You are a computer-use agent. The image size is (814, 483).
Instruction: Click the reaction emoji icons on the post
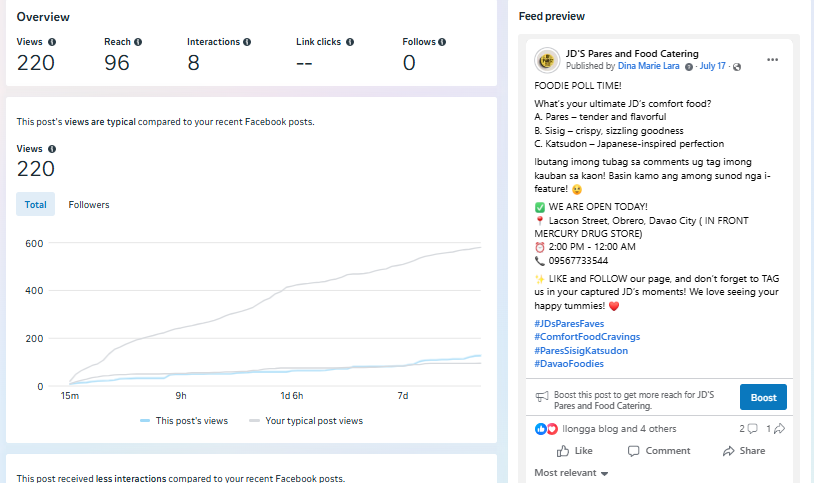point(547,429)
